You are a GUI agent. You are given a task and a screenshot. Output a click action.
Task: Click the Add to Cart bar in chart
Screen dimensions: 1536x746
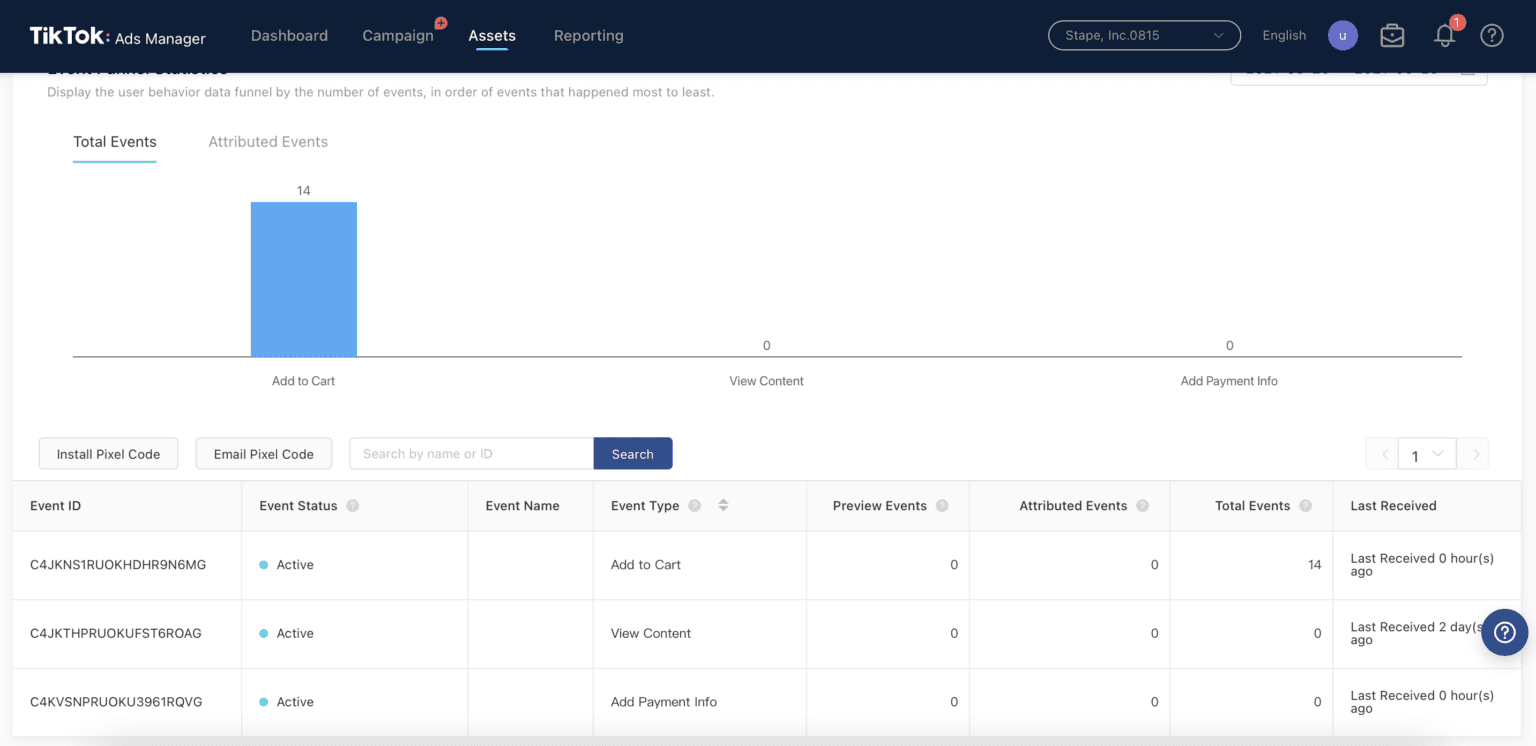click(x=304, y=279)
